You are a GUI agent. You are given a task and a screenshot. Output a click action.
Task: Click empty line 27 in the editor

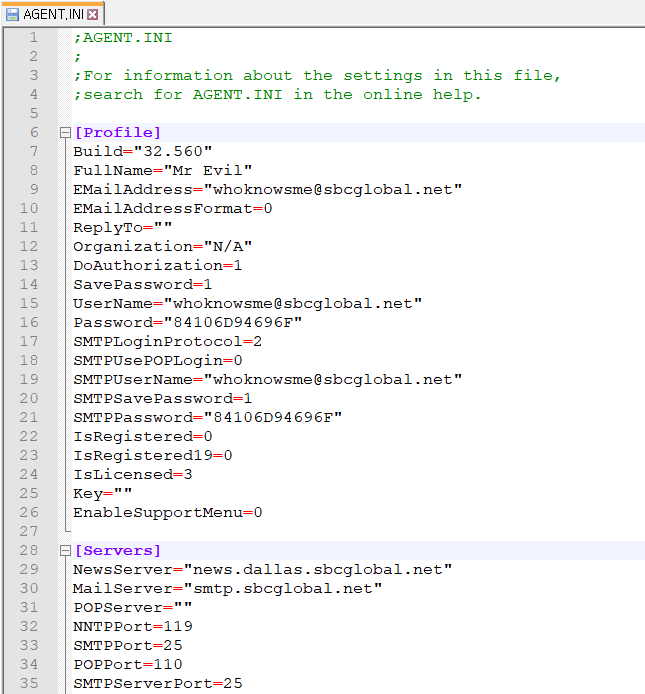point(358,531)
